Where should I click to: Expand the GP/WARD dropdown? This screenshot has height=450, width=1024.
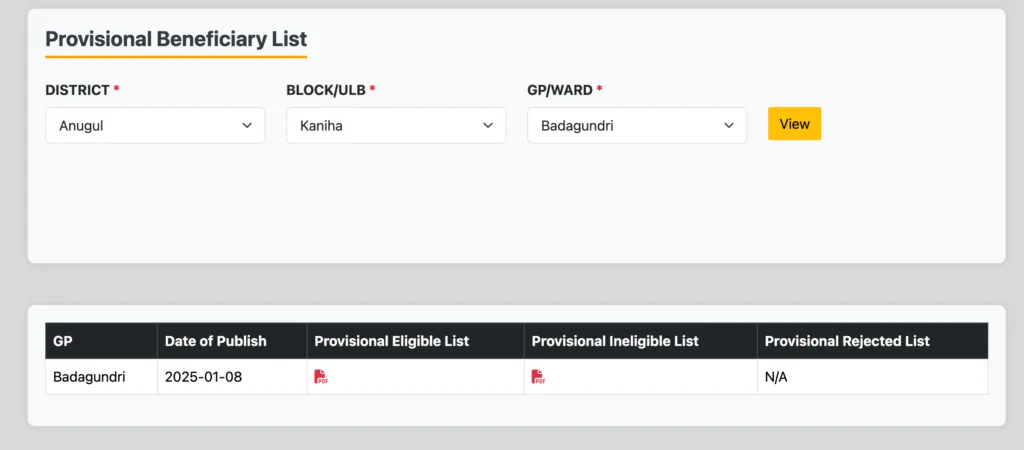click(637, 126)
